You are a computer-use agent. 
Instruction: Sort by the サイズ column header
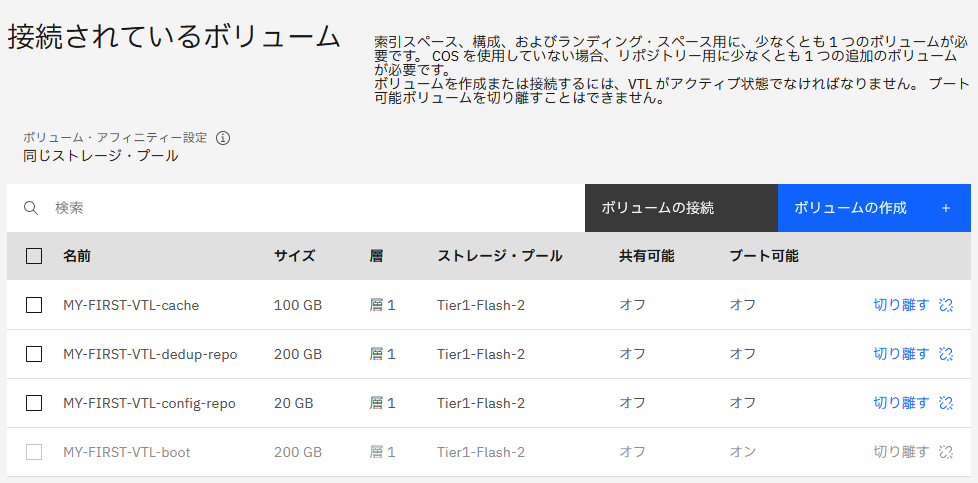[x=294, y=256]
